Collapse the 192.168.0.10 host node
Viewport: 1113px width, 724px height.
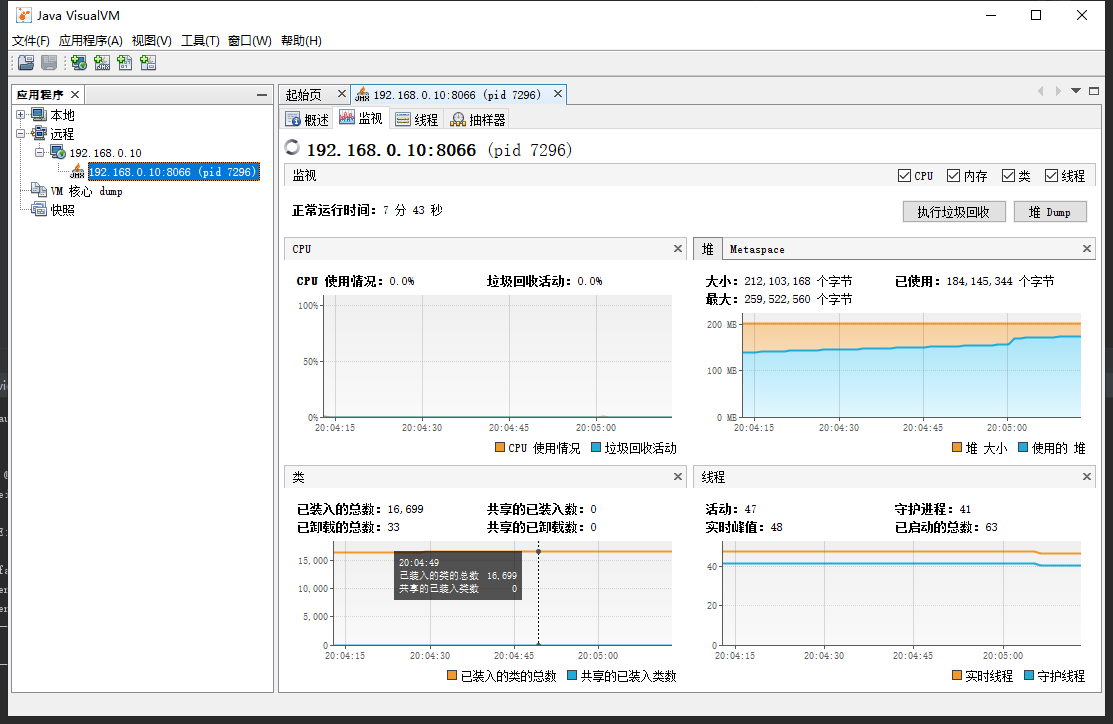[40, 152]
